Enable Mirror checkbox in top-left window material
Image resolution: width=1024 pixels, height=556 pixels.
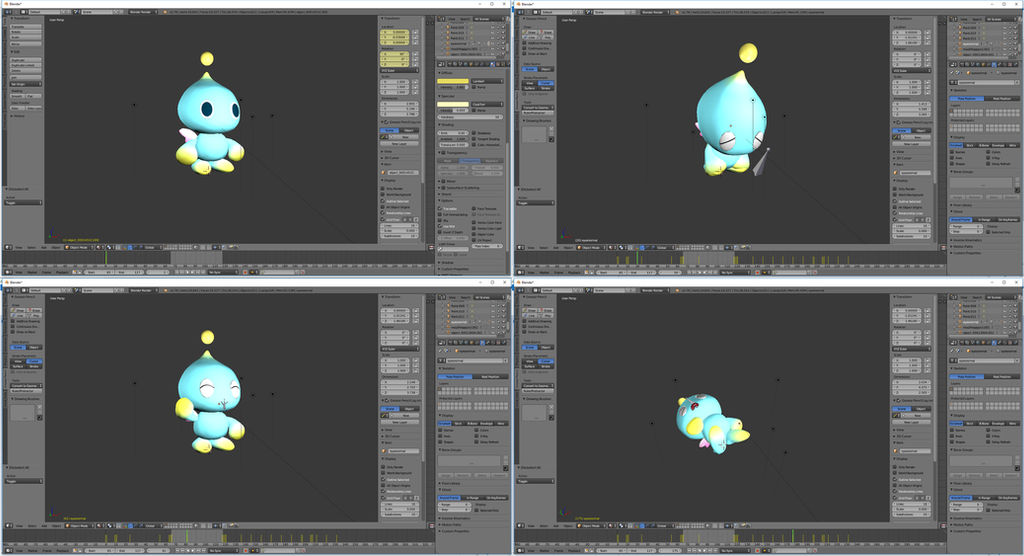(443, 181)
